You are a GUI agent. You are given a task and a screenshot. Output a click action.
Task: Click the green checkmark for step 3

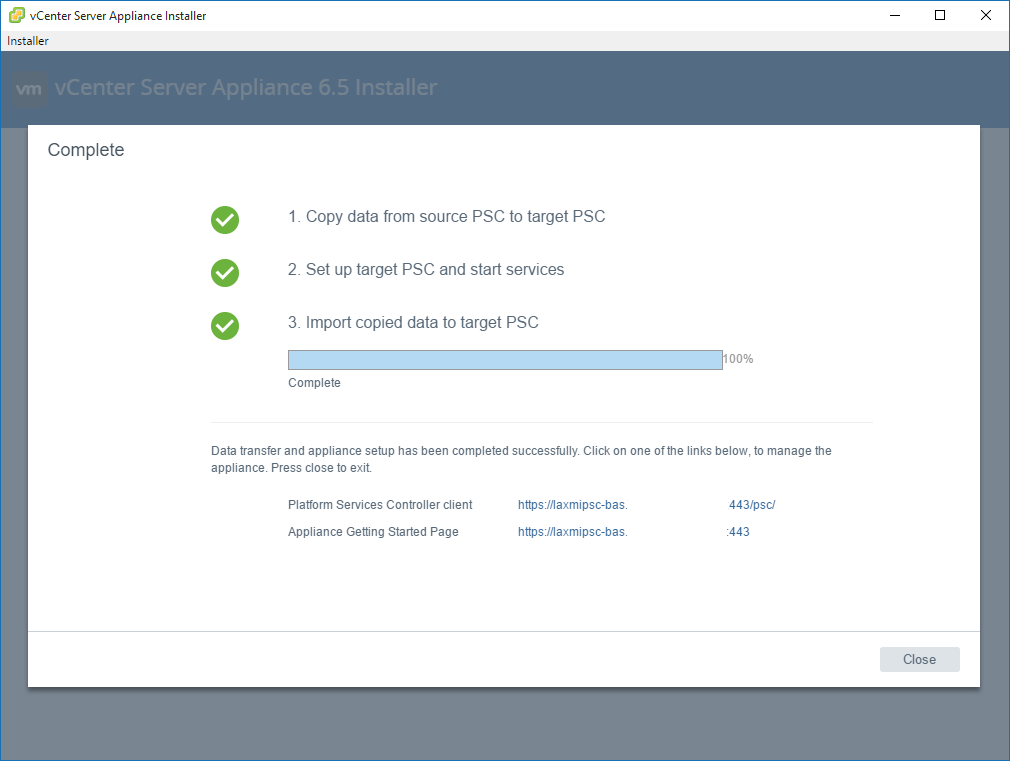(225, 326)
